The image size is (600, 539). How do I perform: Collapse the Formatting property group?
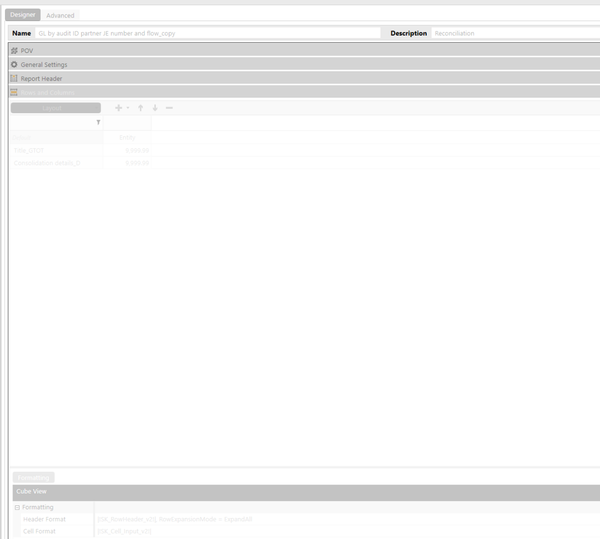(17, 507)
